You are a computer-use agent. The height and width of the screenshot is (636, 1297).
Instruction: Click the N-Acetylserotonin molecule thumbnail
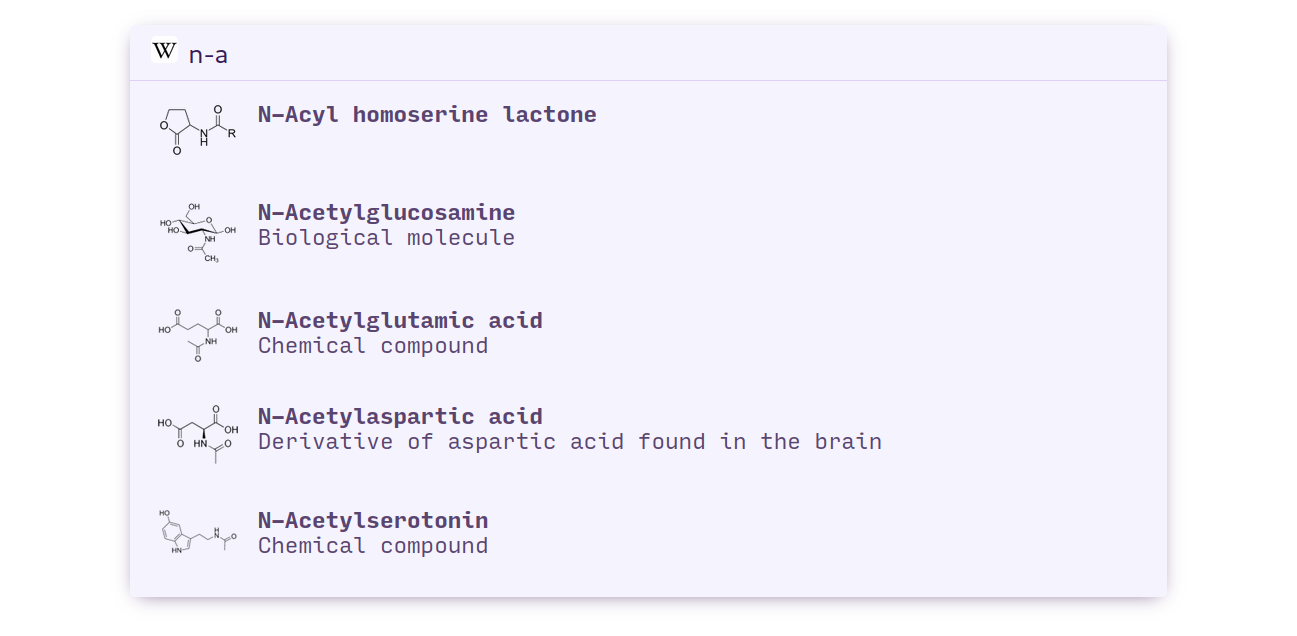pos(198,532)
